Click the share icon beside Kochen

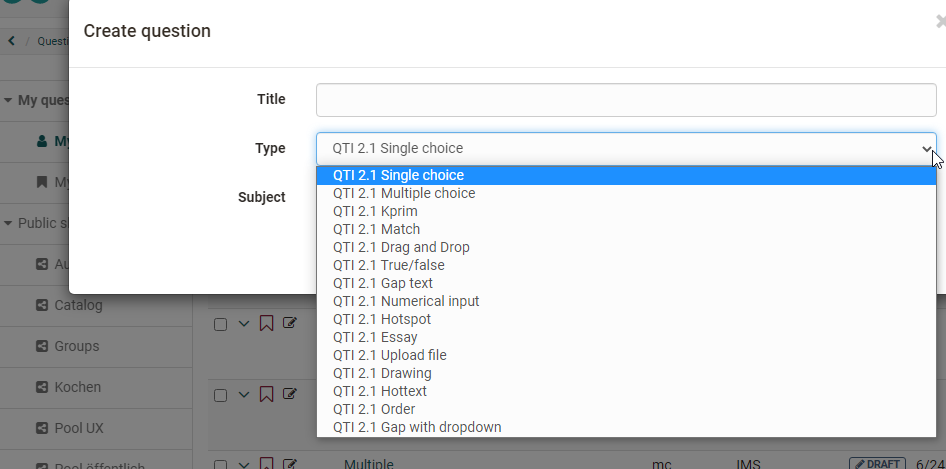click(x=42, y=387)
